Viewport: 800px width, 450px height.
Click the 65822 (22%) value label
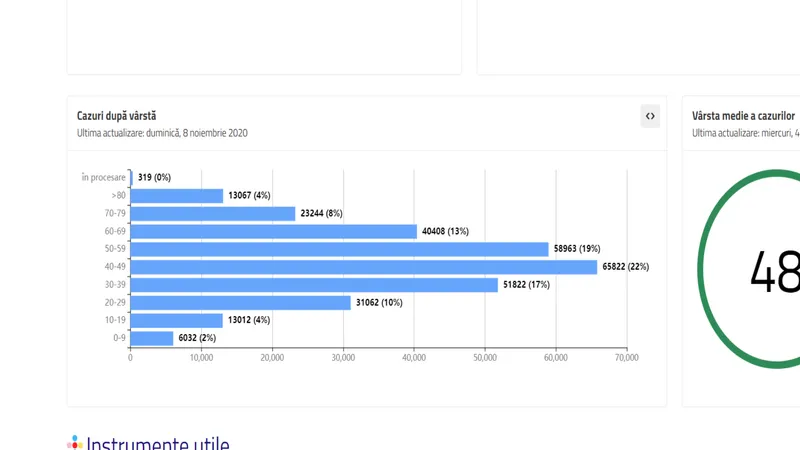click(x=625, y=267)
